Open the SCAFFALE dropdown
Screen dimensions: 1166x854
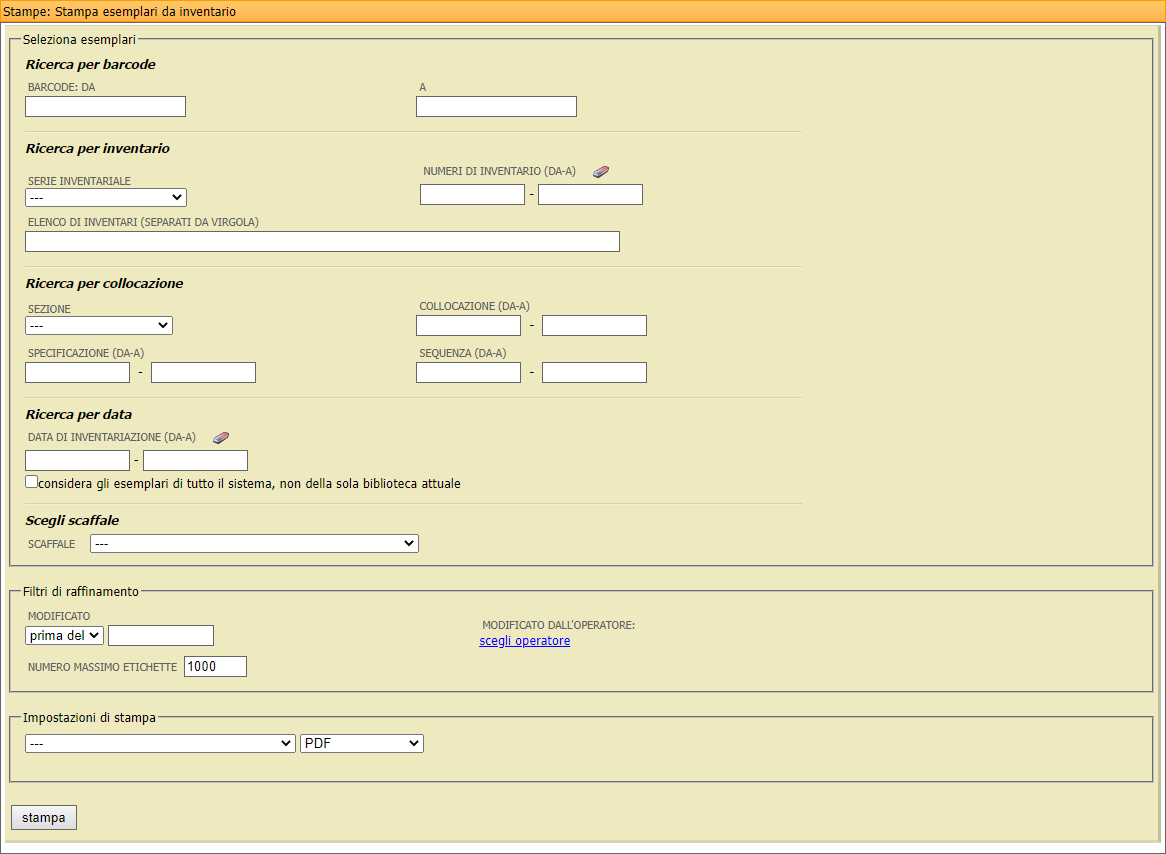coord(254,543)
